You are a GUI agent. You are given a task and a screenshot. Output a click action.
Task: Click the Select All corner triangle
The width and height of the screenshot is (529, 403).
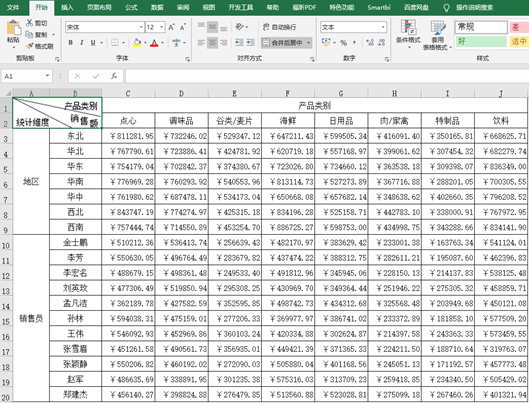point(7,93)
